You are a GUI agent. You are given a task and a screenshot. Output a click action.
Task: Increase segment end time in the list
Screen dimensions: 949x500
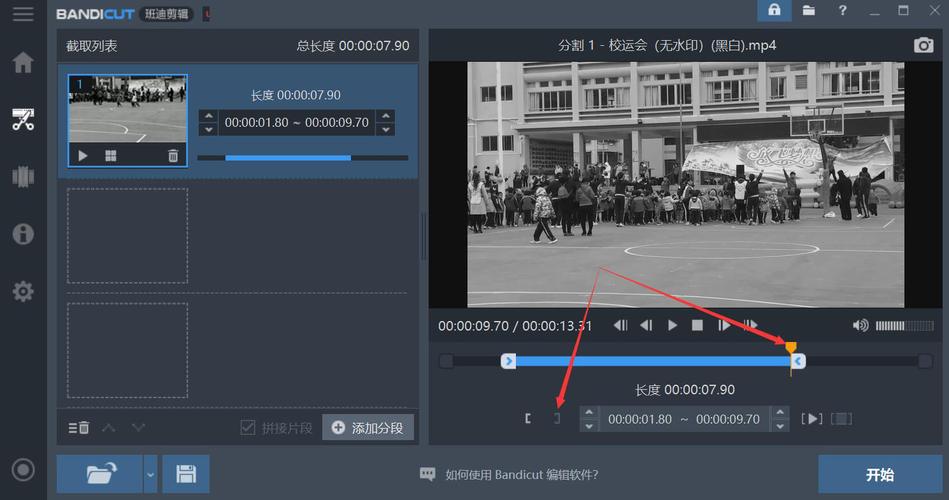(x=386, y=115)
